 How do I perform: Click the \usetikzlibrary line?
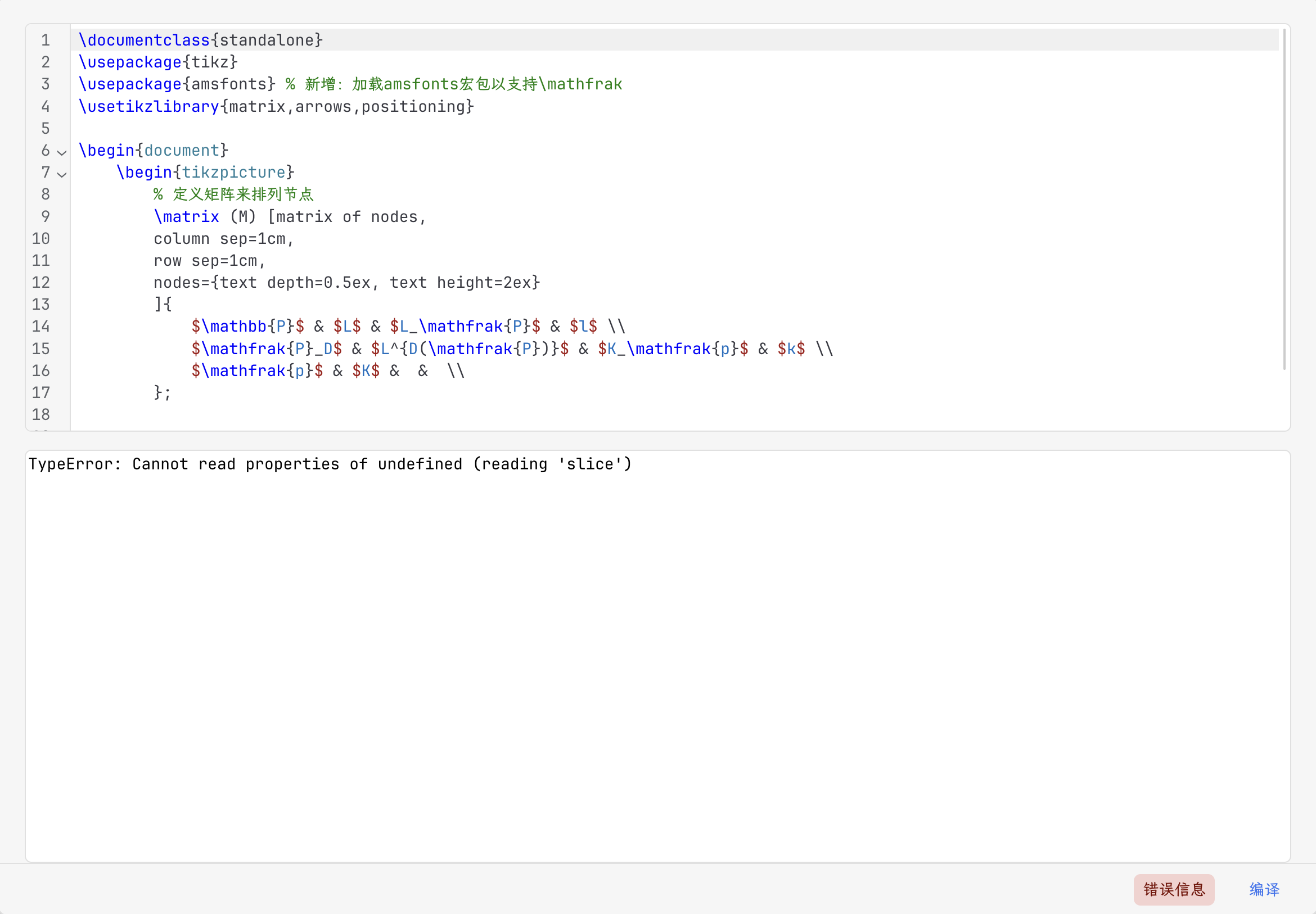point(276,106)
